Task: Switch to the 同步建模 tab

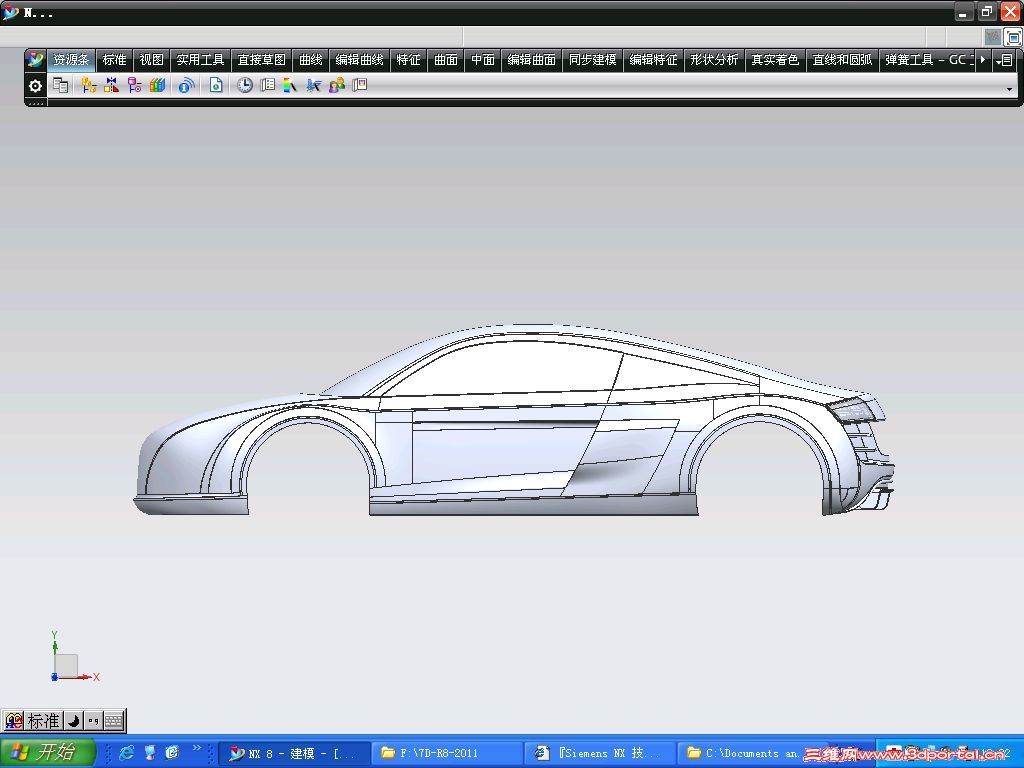Action: 593,60
